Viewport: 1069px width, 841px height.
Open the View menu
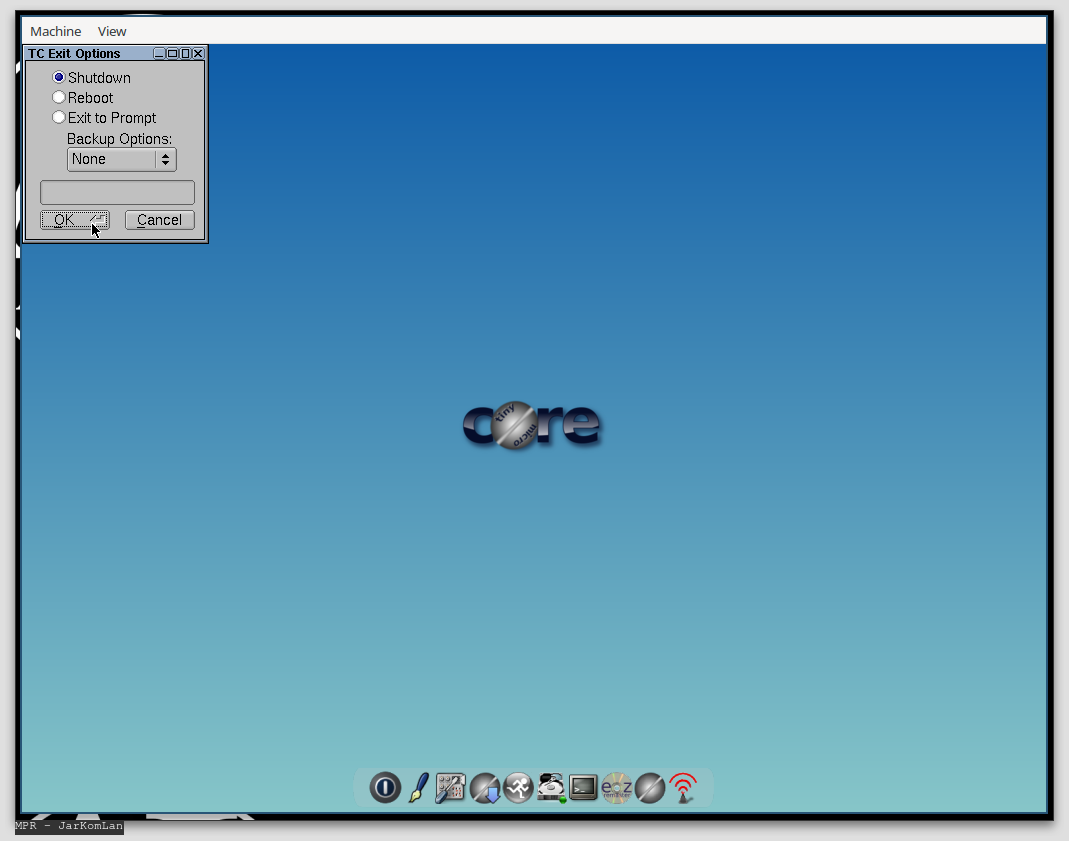tap(111, 31)
